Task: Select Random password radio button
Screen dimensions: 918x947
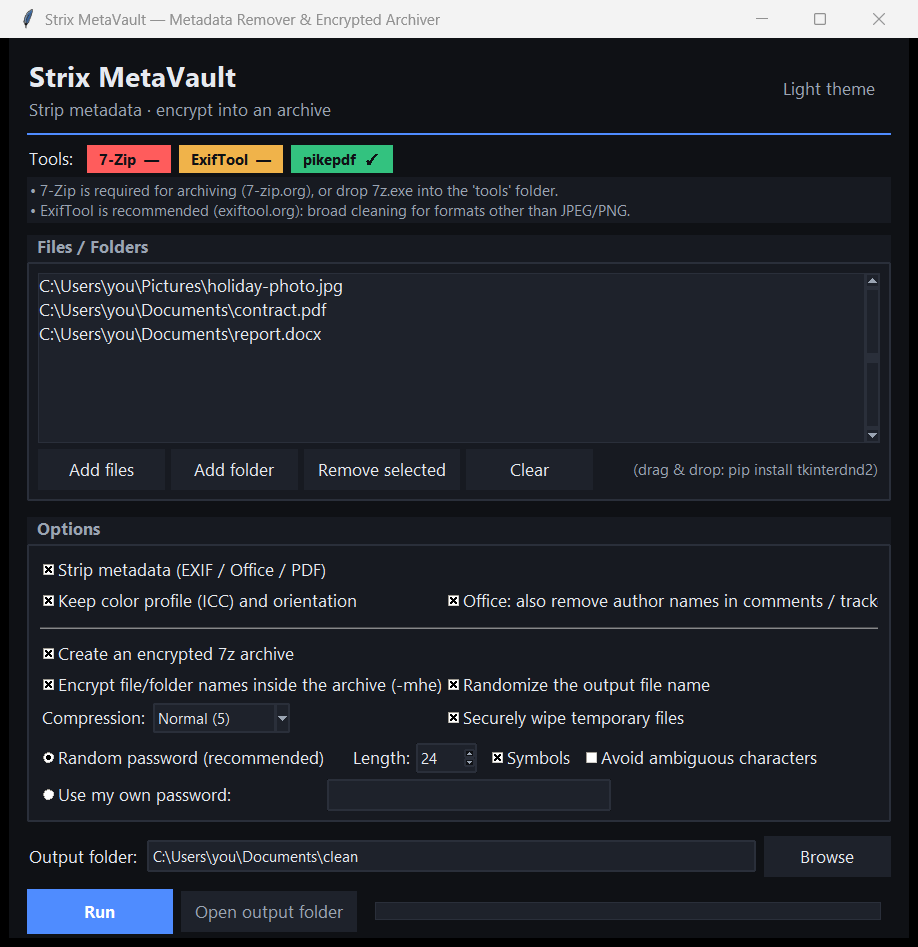Action: [48, 758]
